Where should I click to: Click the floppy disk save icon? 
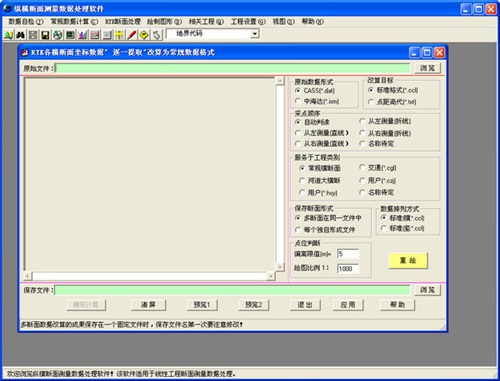coord(45,35)
